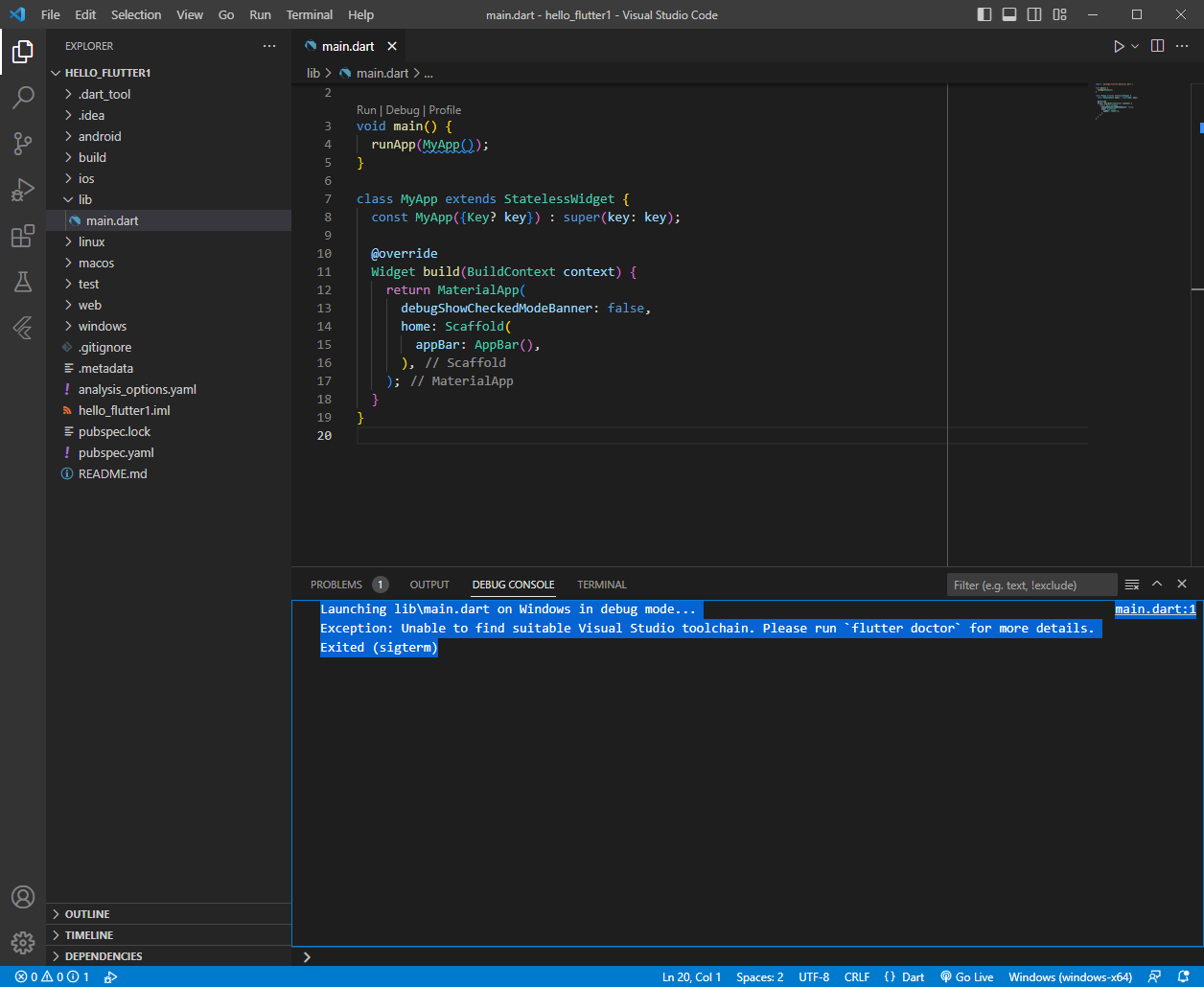Image resolution: width=1204 pixels, height=987 pixels.
Task: Click Run code lens above main
Action: (x=366, y=110)
